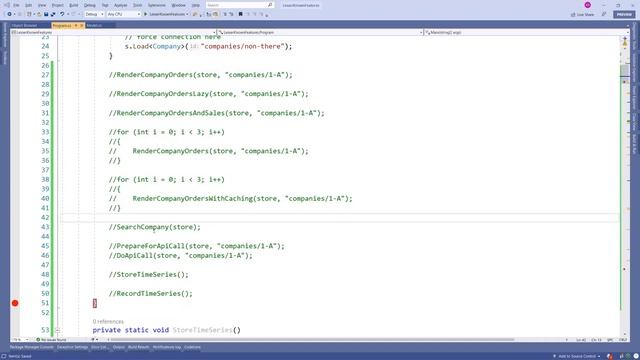Open the File menu
The image size is (640, 360).
16,5
